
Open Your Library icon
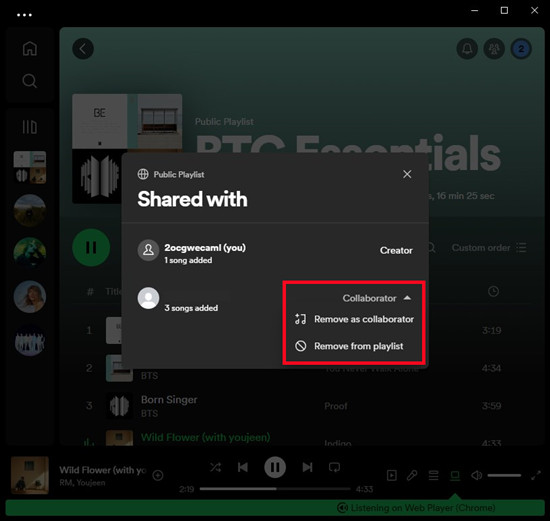point(29,127)
